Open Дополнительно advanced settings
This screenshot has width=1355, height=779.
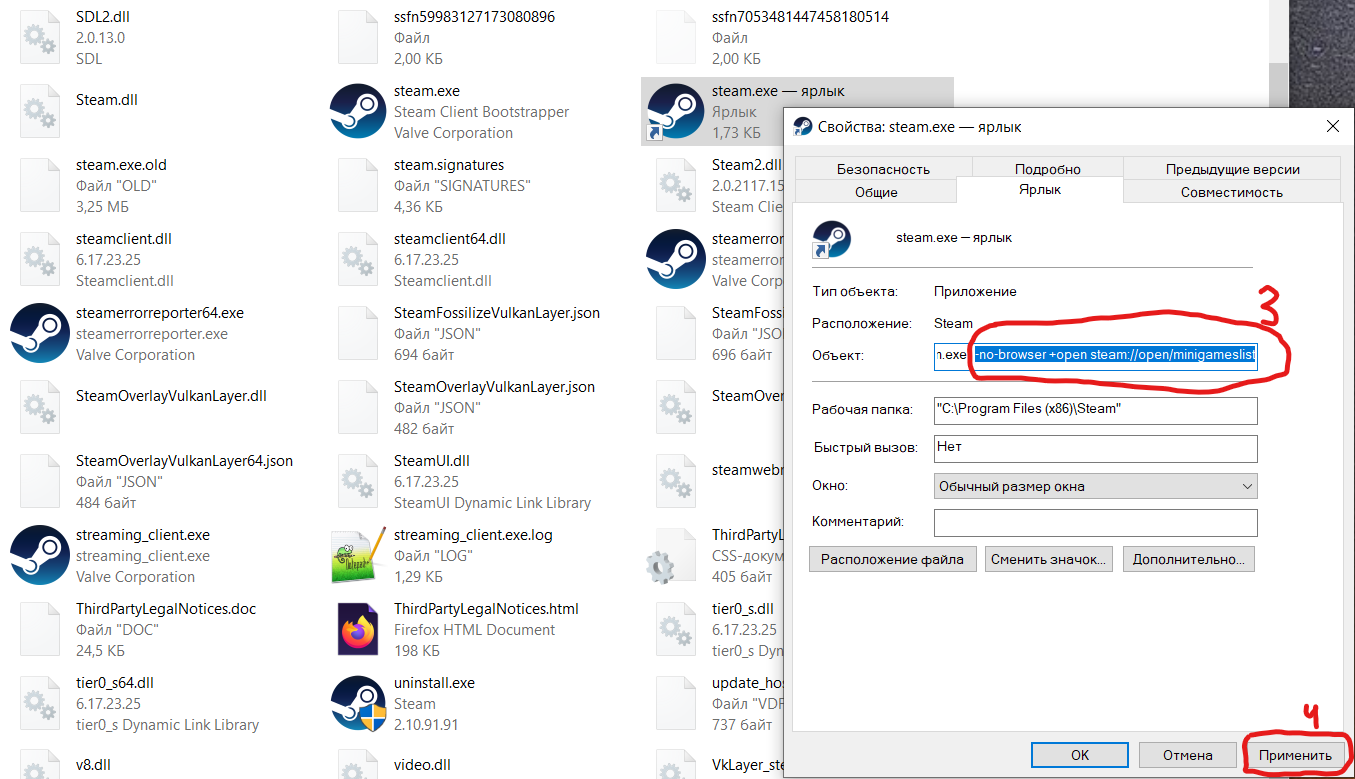[1189, 559]
